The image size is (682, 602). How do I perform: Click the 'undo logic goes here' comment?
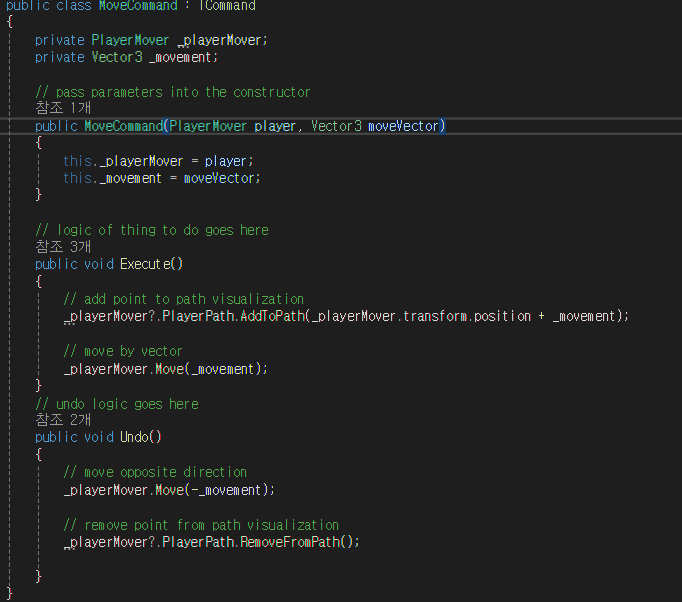tap(117, 404)
